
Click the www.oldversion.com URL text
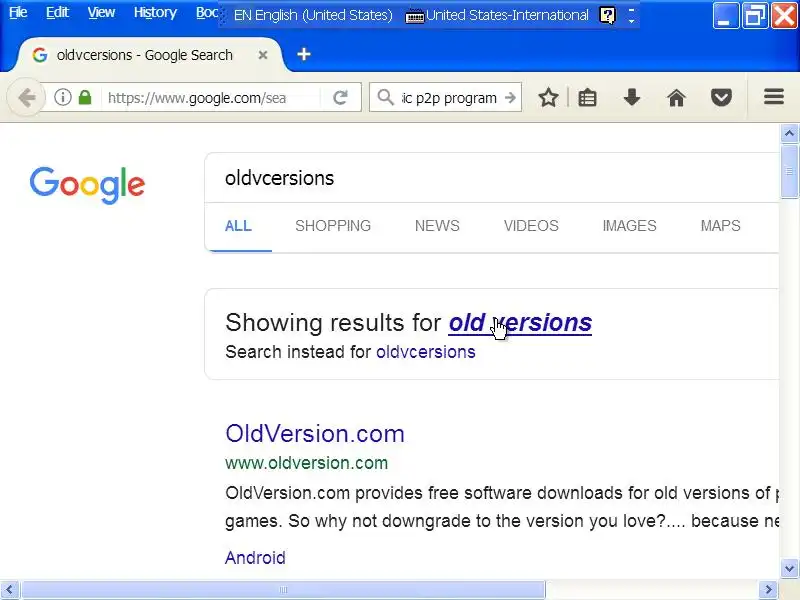point(306,463)
